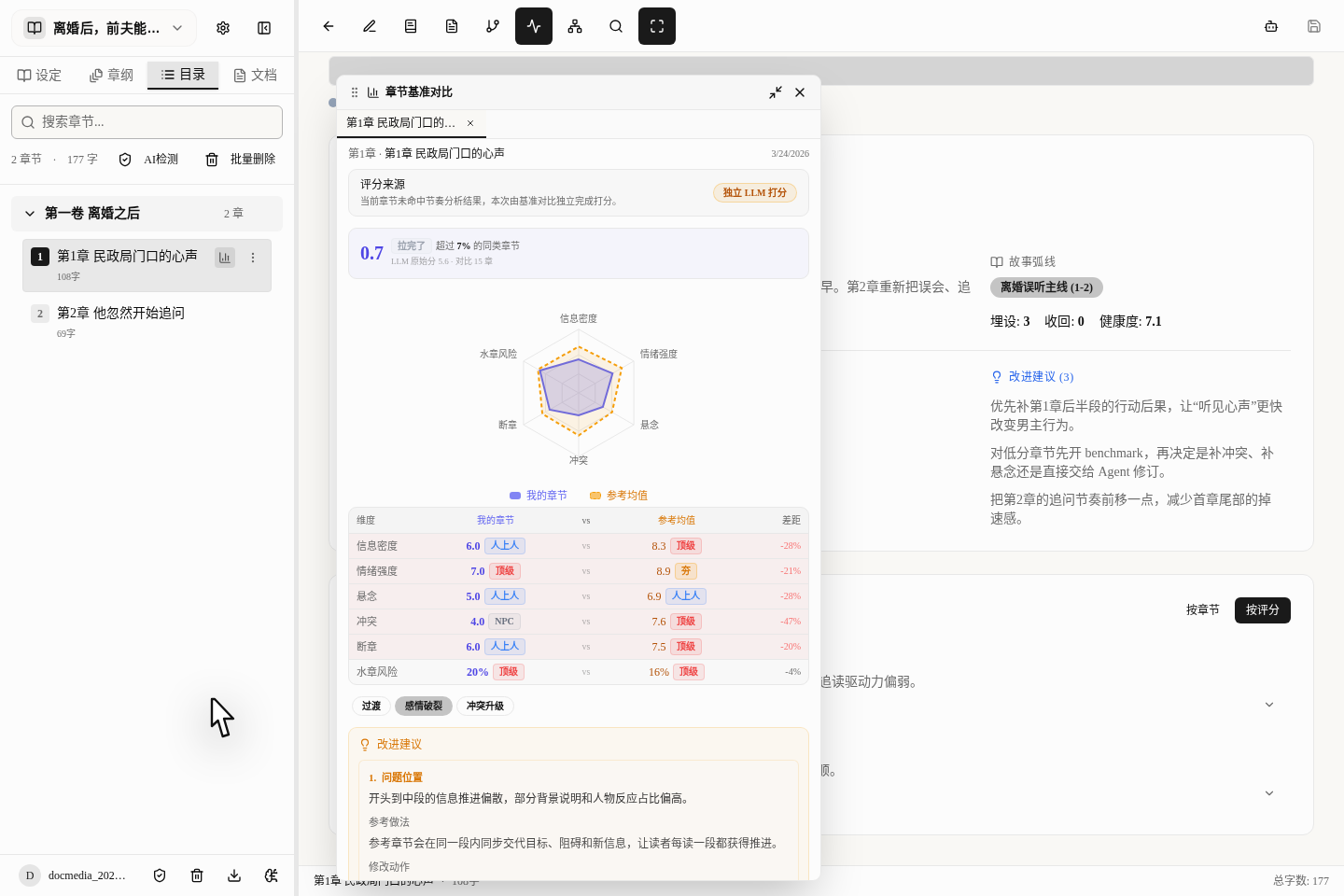Open the story structure tree icon
1344x896 pixels.
click(x=575, y=26)
